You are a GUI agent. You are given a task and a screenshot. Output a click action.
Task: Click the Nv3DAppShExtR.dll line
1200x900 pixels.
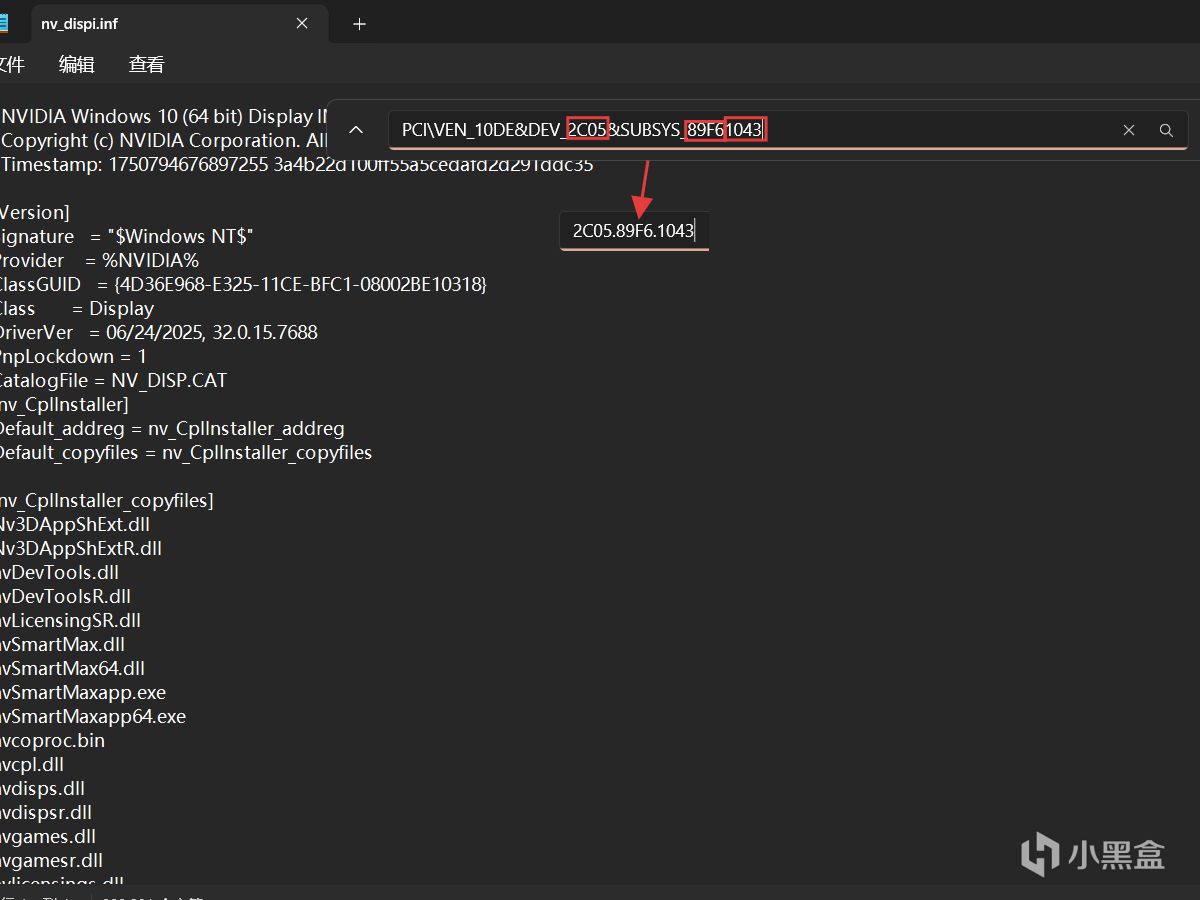[80, 548]
